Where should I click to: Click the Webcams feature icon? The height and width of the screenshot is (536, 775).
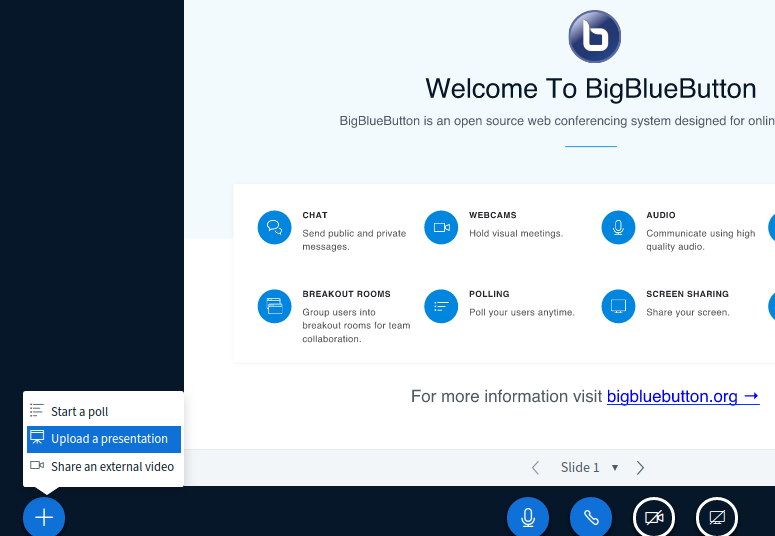click(441, 227)
